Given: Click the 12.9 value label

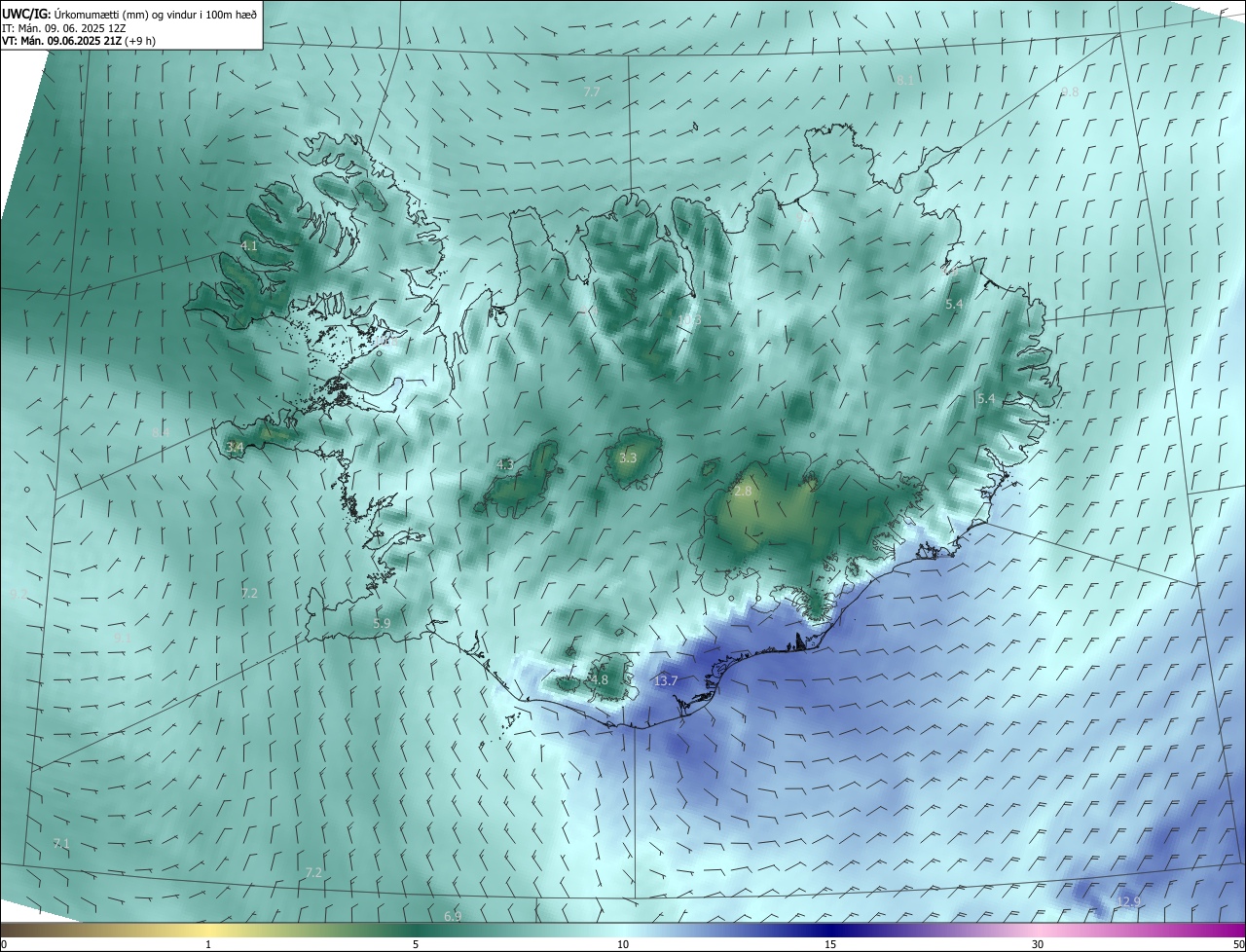Looking at the screenshot, I should (x=1127, y=901).
